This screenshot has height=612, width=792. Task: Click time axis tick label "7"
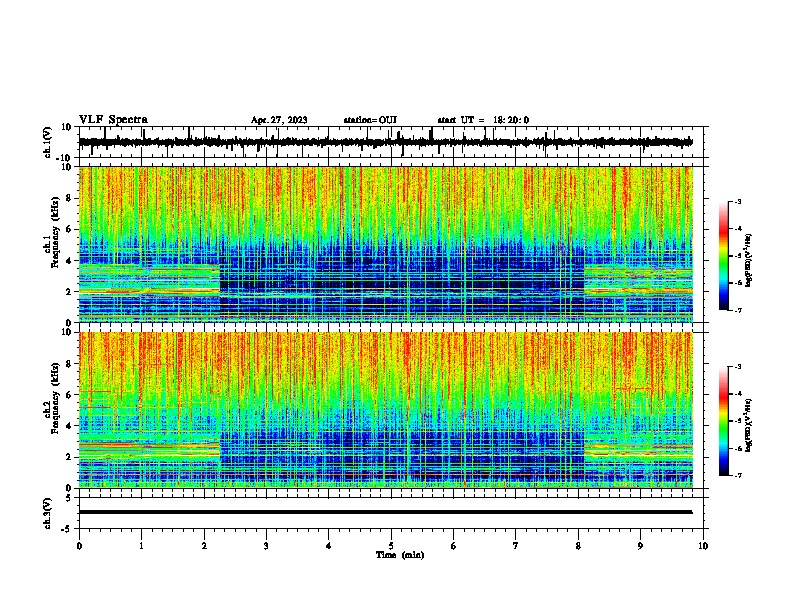(x=516, y=546)
